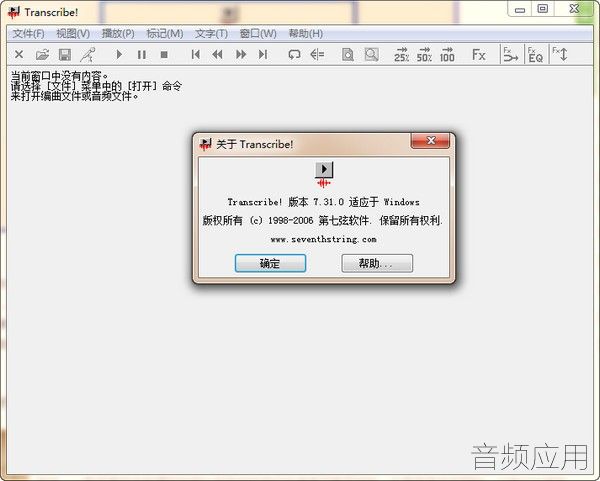Open a file with the folder icon
600x481 pixels.
(x=42, y=55)
